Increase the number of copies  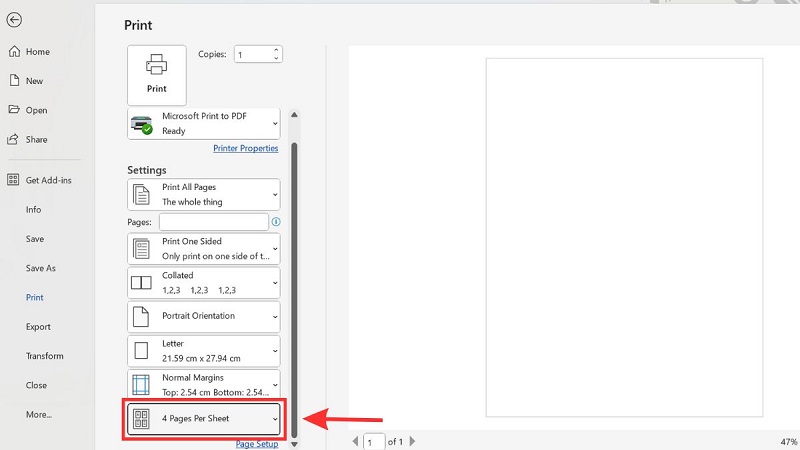point(277,50)
